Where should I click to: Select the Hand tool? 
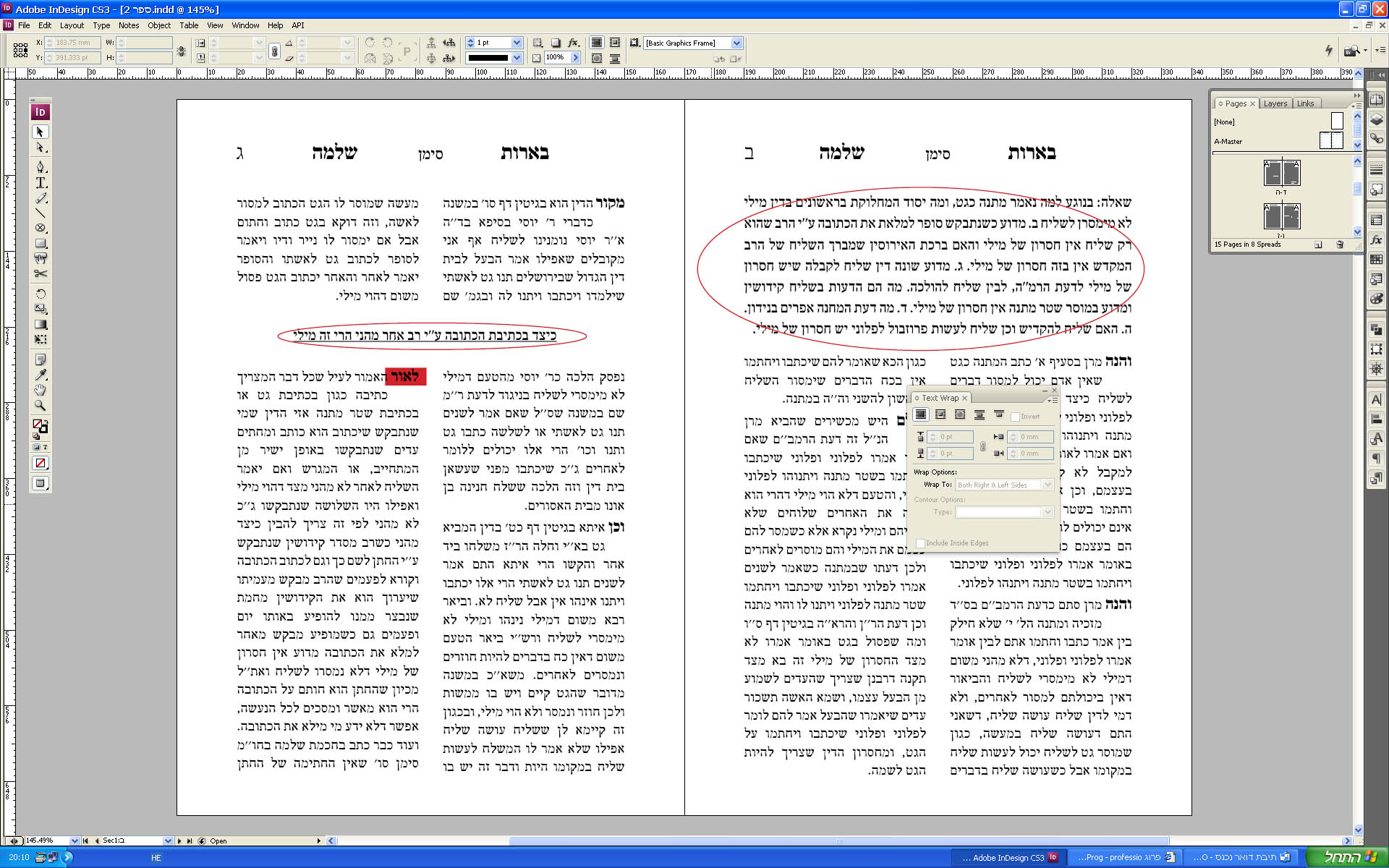41,390
